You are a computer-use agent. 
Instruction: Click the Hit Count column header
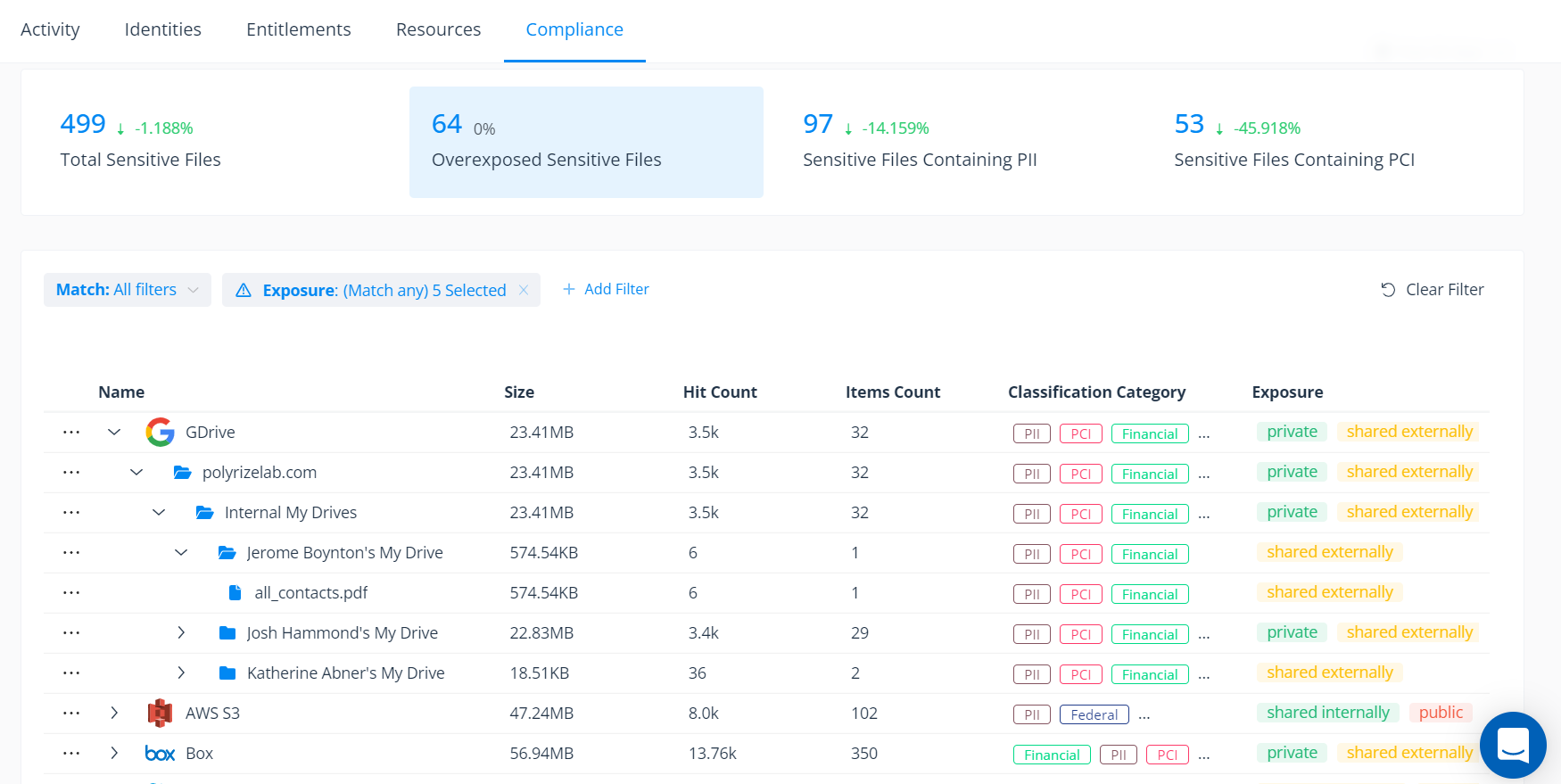(719, 392)
